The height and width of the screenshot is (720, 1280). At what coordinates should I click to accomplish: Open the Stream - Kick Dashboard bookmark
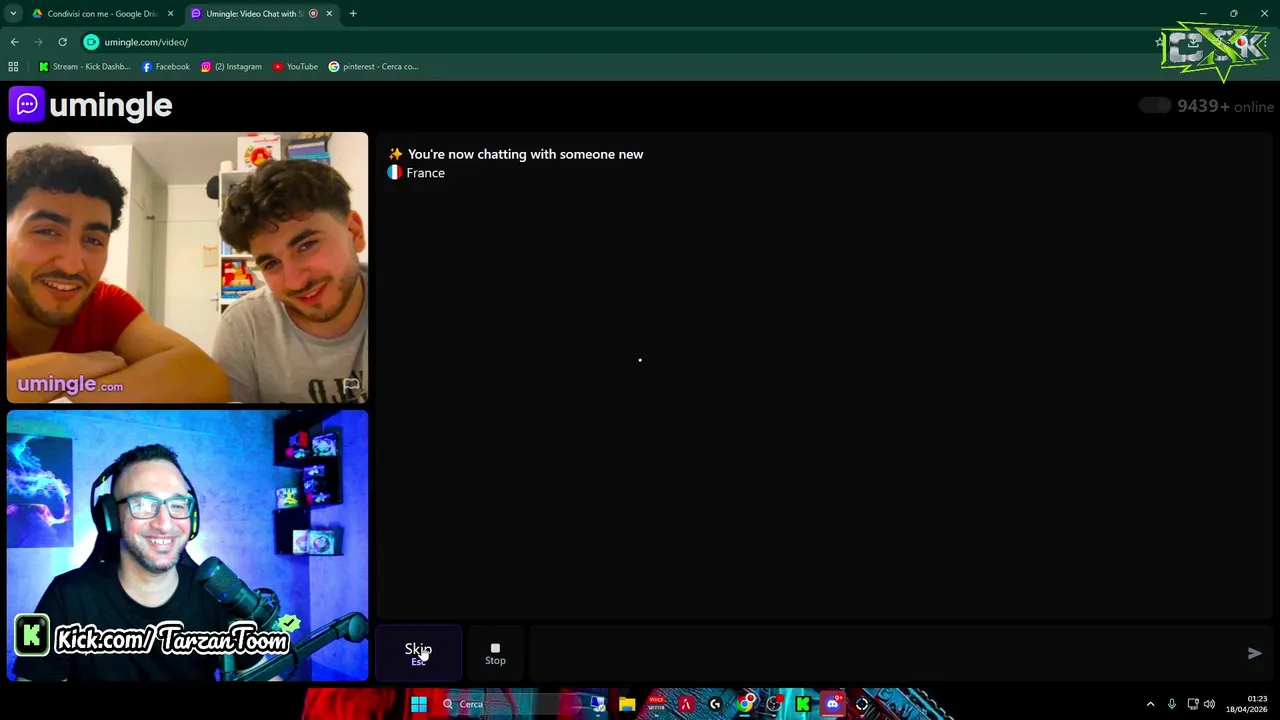pos(84,67)
